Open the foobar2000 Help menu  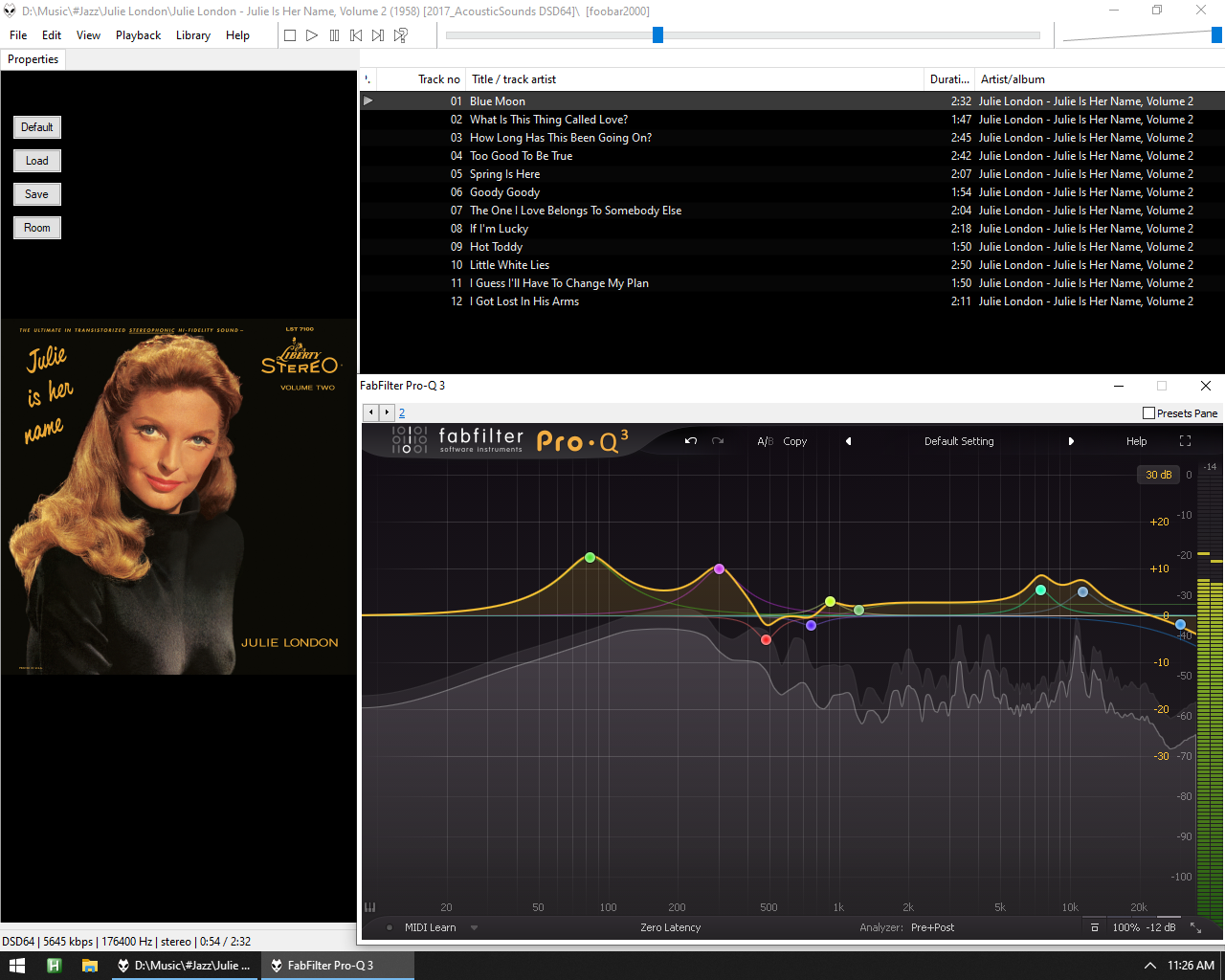(x=237, y=35)
